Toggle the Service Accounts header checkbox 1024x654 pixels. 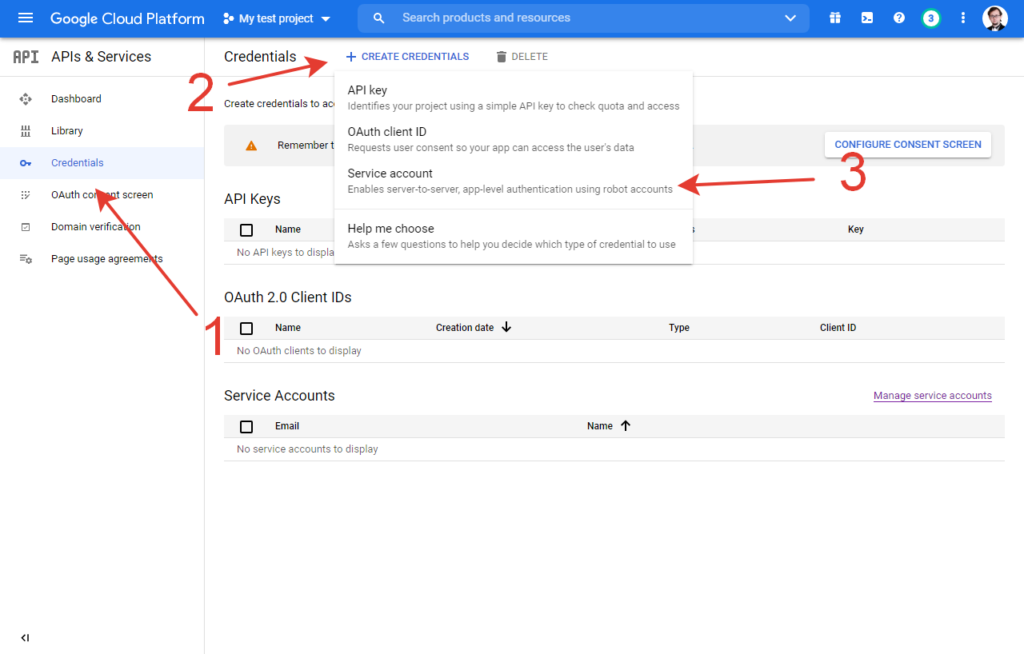(x=247, y=426)
